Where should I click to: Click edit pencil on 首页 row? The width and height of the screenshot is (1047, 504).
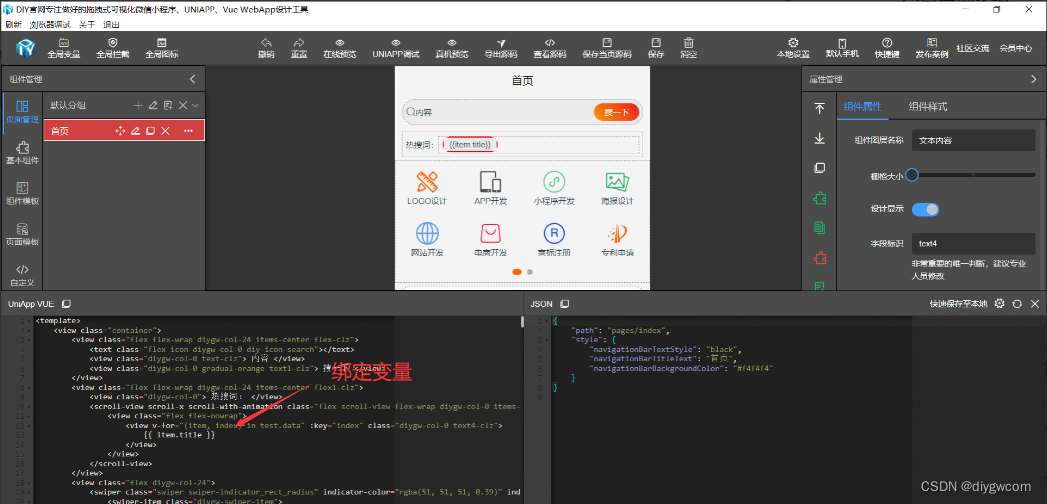[x=136, y=131]
